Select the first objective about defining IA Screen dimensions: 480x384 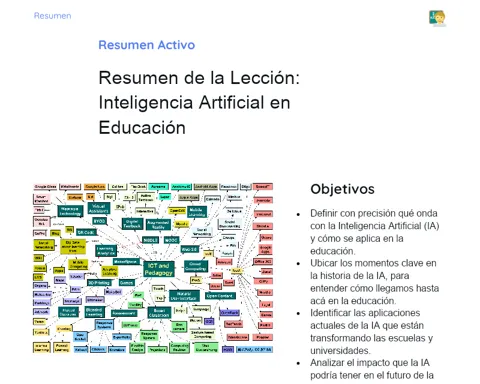[x=375, y=232]
